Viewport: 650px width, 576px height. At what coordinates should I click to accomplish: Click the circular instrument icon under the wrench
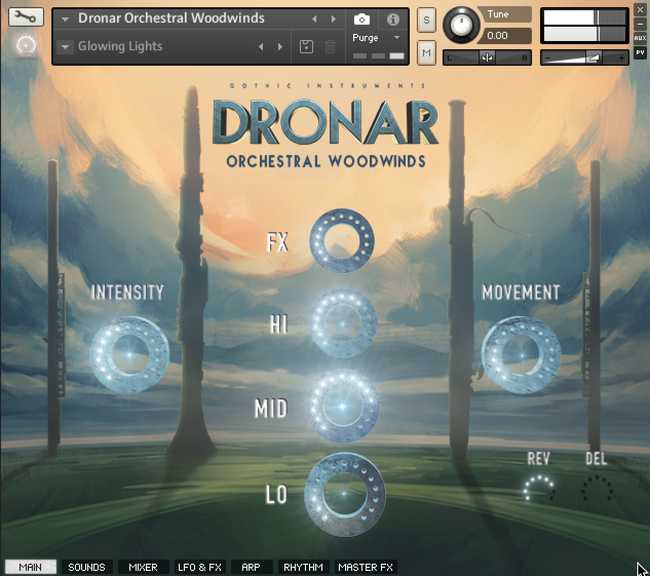coord(27,45)
